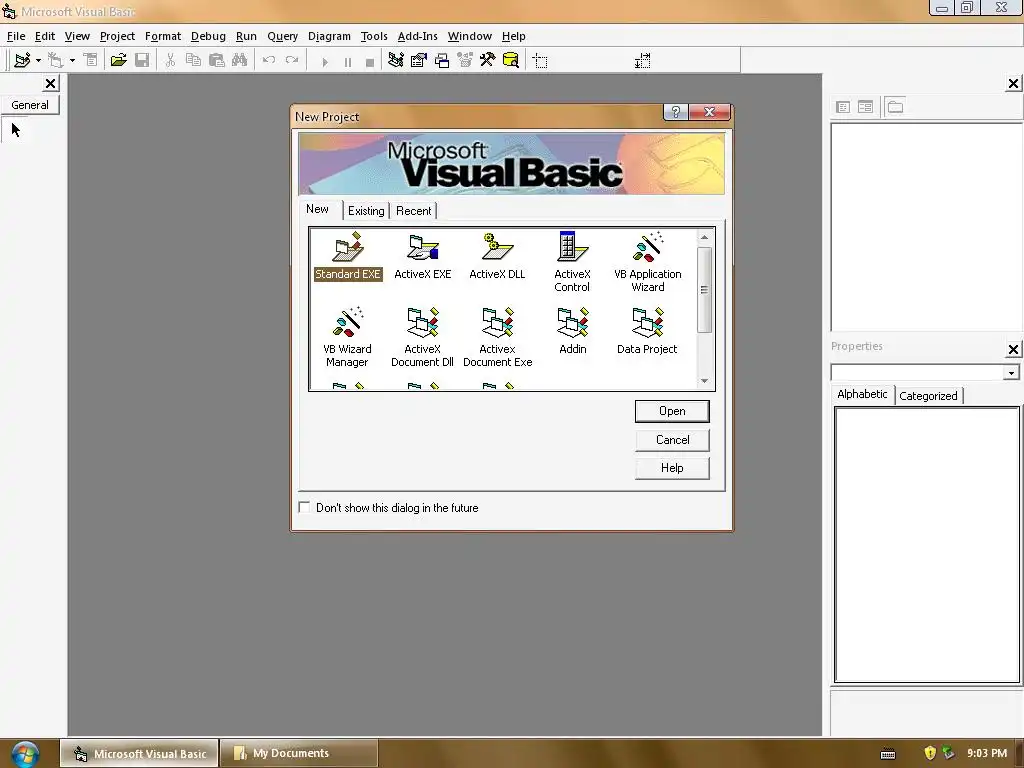Click View Code icon in Project panel
1024x768 pixels.
843,106
